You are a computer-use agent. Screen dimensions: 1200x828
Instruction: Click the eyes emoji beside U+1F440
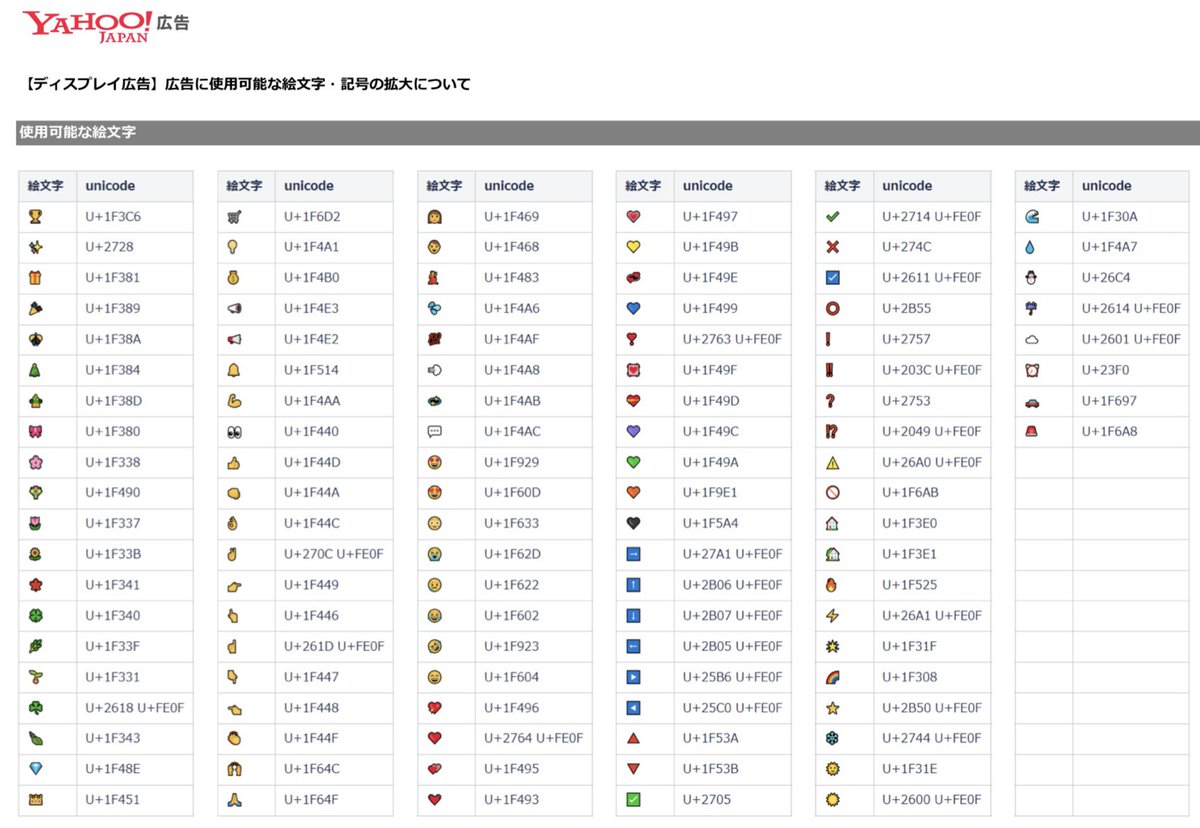point(235,432)
